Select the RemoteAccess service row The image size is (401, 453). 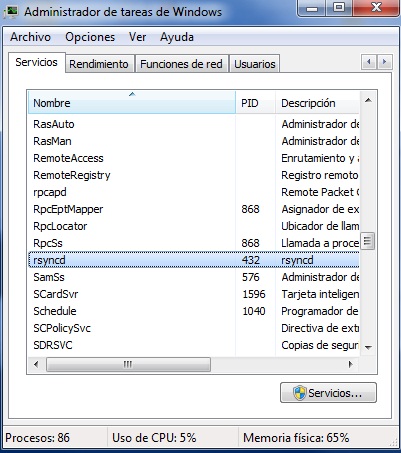tap(194, 158)
